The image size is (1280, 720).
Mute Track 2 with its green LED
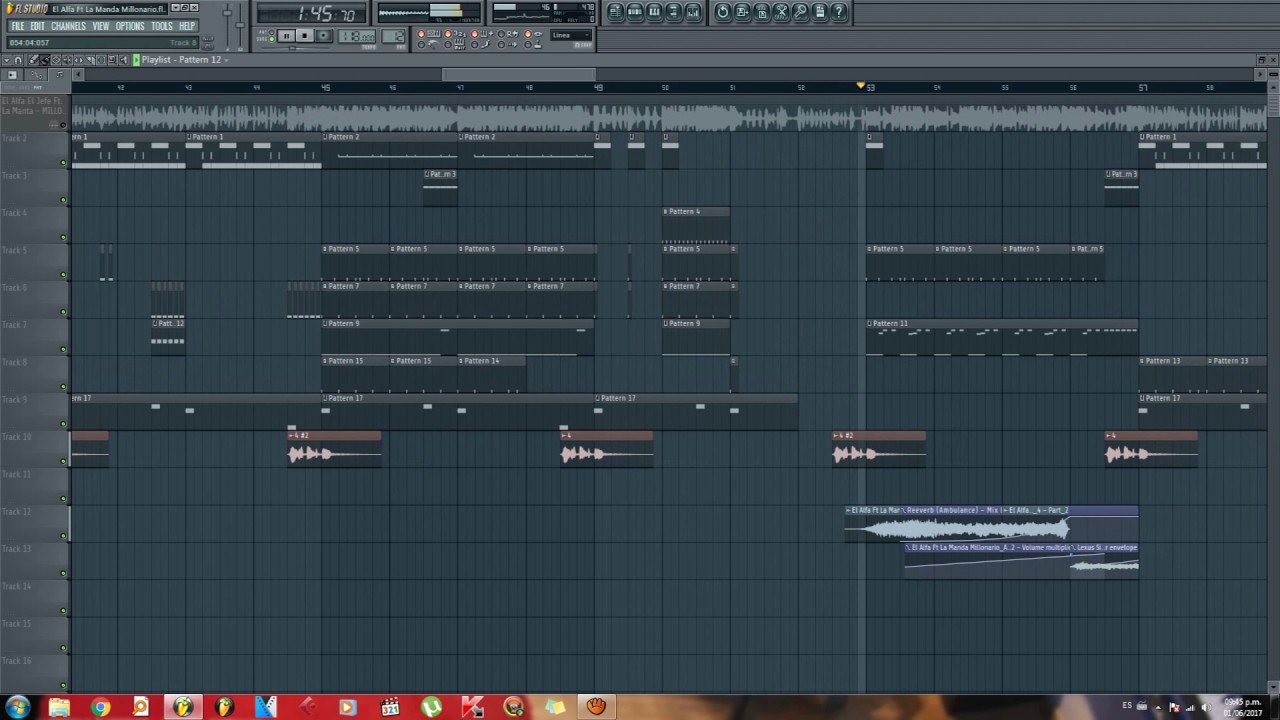[63, 162]
